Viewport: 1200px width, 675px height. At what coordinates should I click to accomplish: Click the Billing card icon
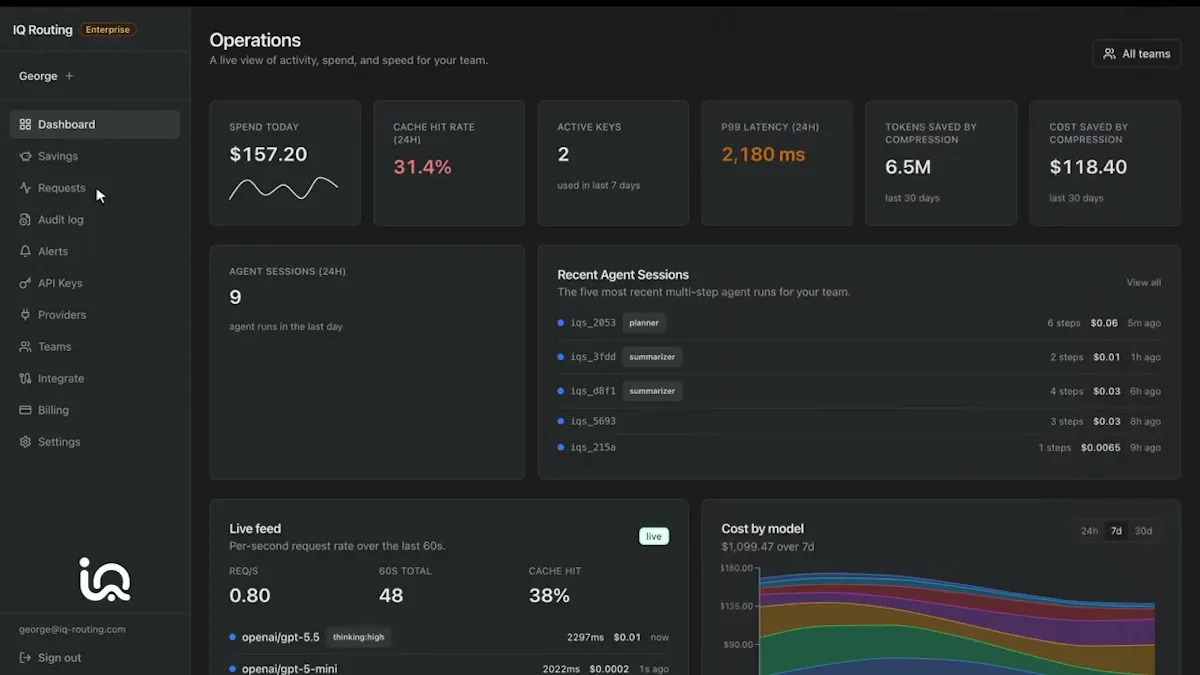click(26, 410)
